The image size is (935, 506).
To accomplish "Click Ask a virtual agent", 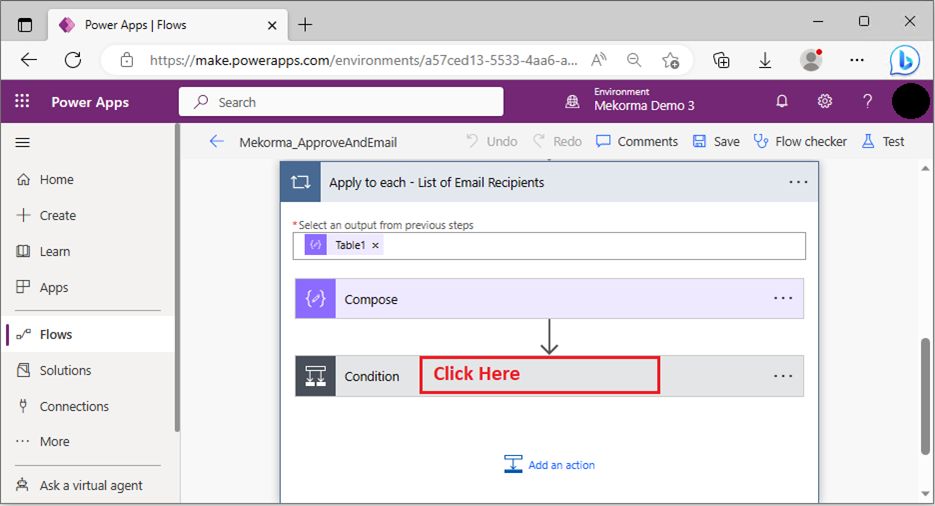I will tap(89, 485).
